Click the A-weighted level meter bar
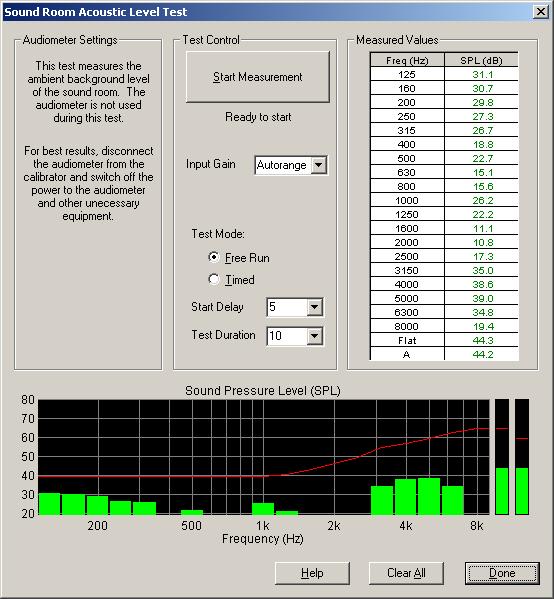 [x=522, y=491]
